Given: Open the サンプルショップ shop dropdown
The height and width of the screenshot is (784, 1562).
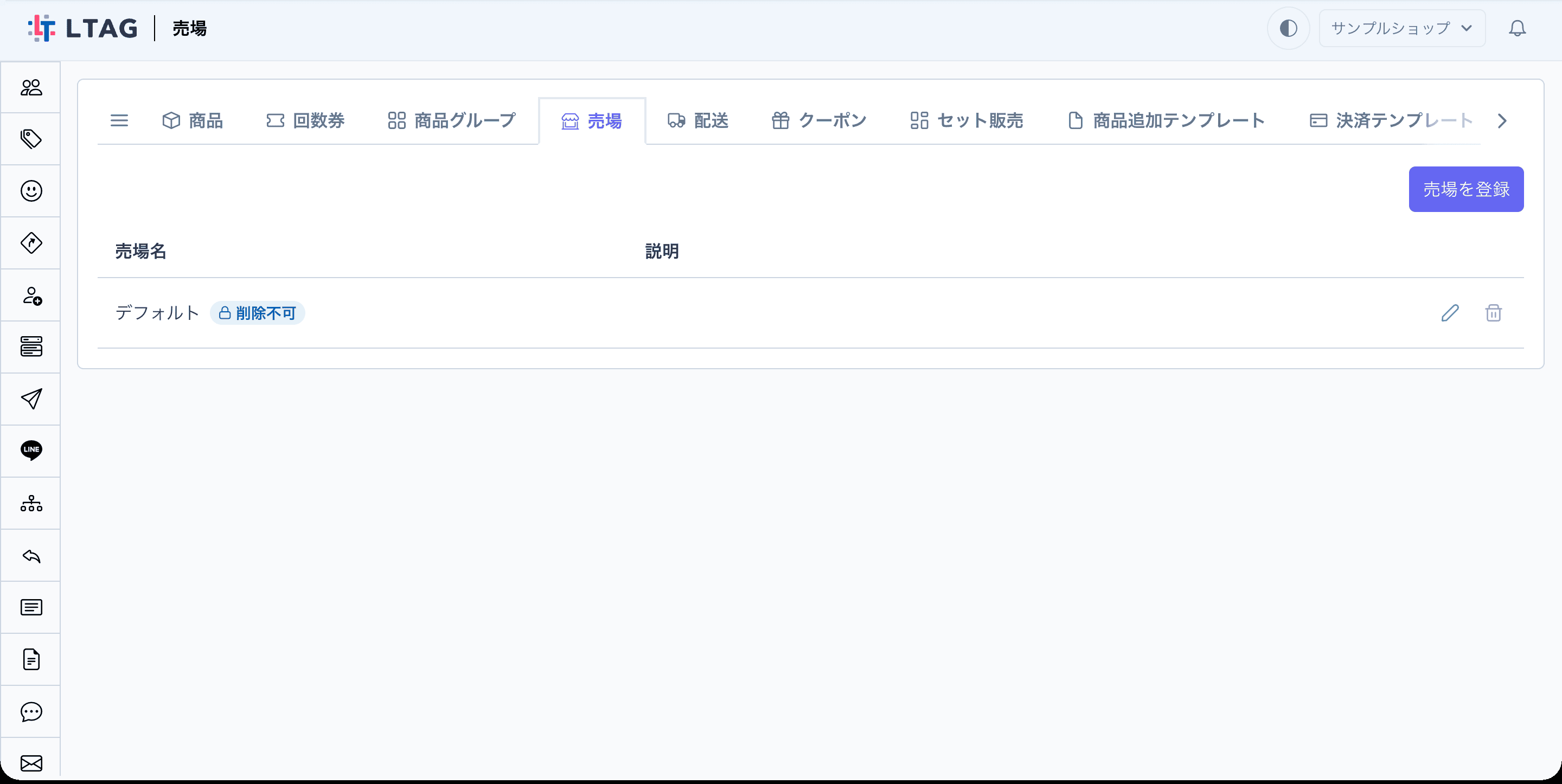Looking at the screenshot, I should point(1402,28).
